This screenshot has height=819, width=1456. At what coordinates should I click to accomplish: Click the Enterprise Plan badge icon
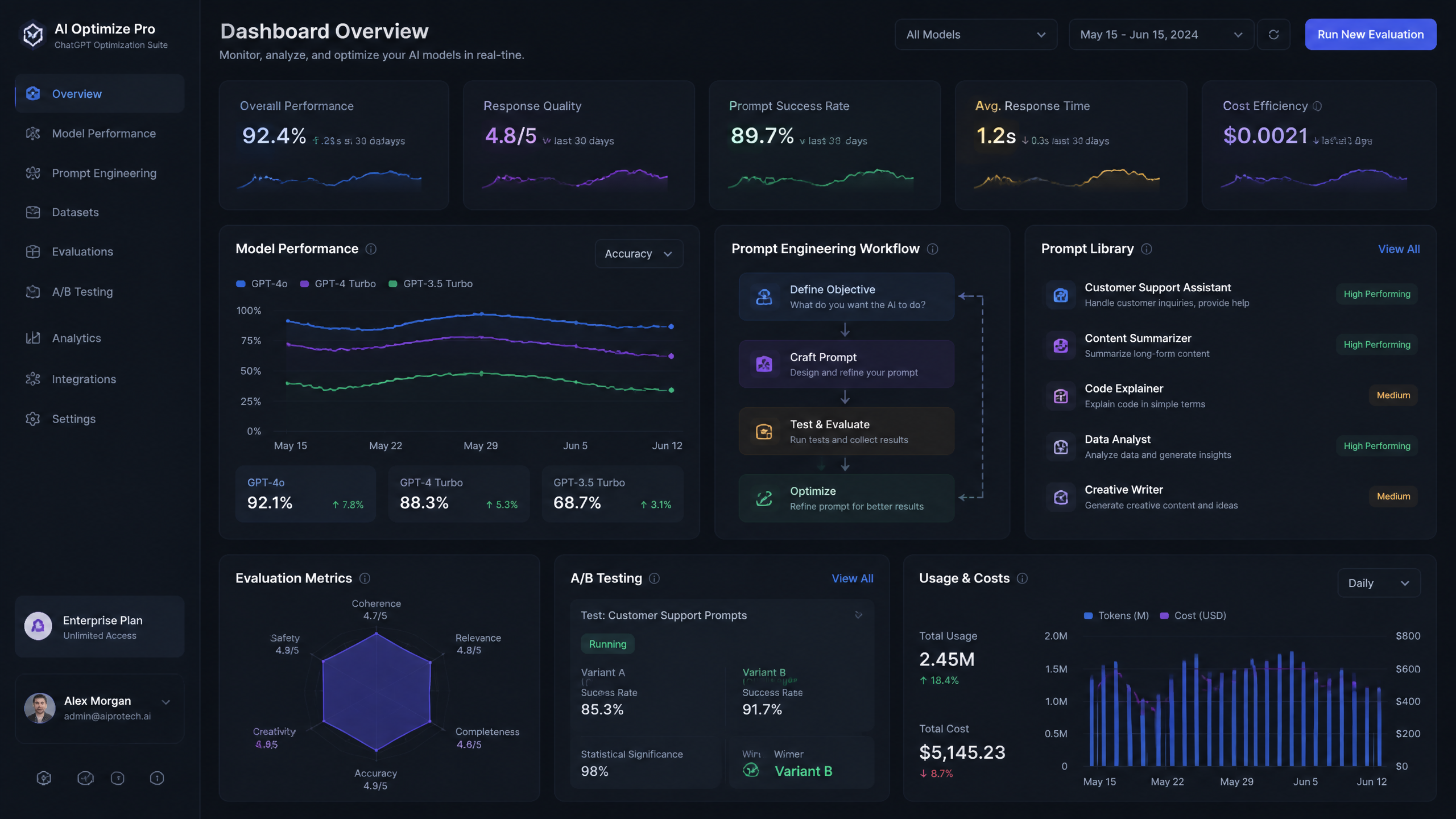38,626
